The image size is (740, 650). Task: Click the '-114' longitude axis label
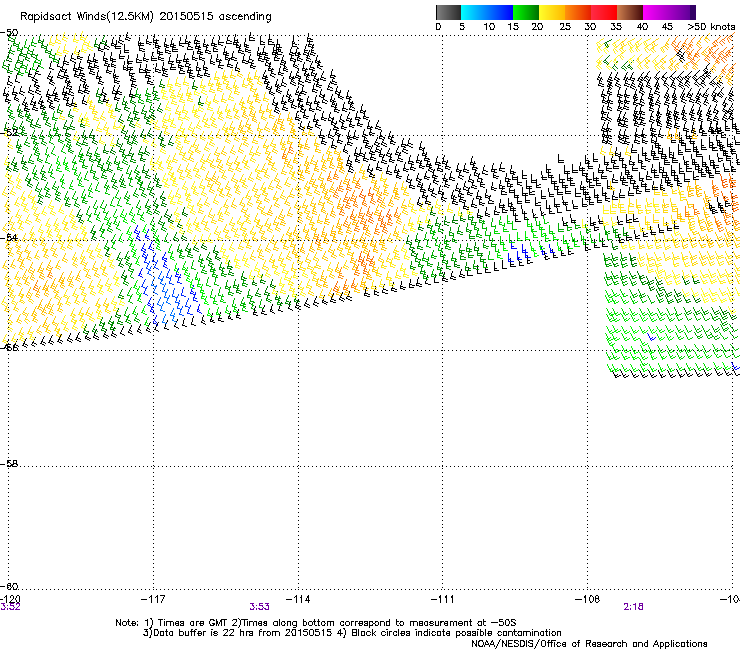pos(298,599)
